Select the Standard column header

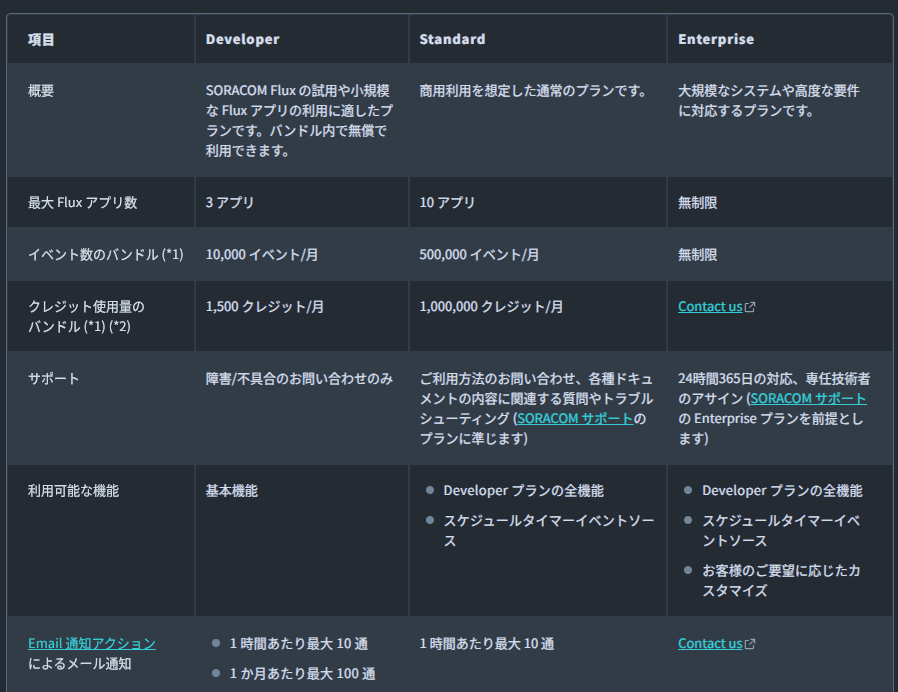(452, 39)
